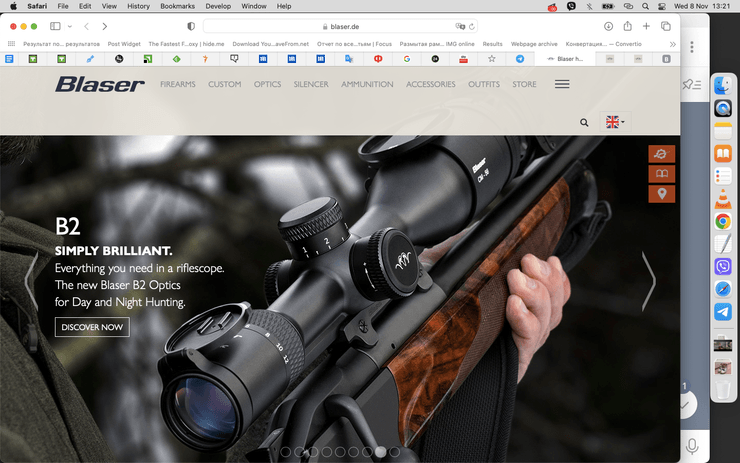The height and width of the screenshot is (463, 740).
Task: Open the sidebar tab group dropdown arrow
Action: 70,26
